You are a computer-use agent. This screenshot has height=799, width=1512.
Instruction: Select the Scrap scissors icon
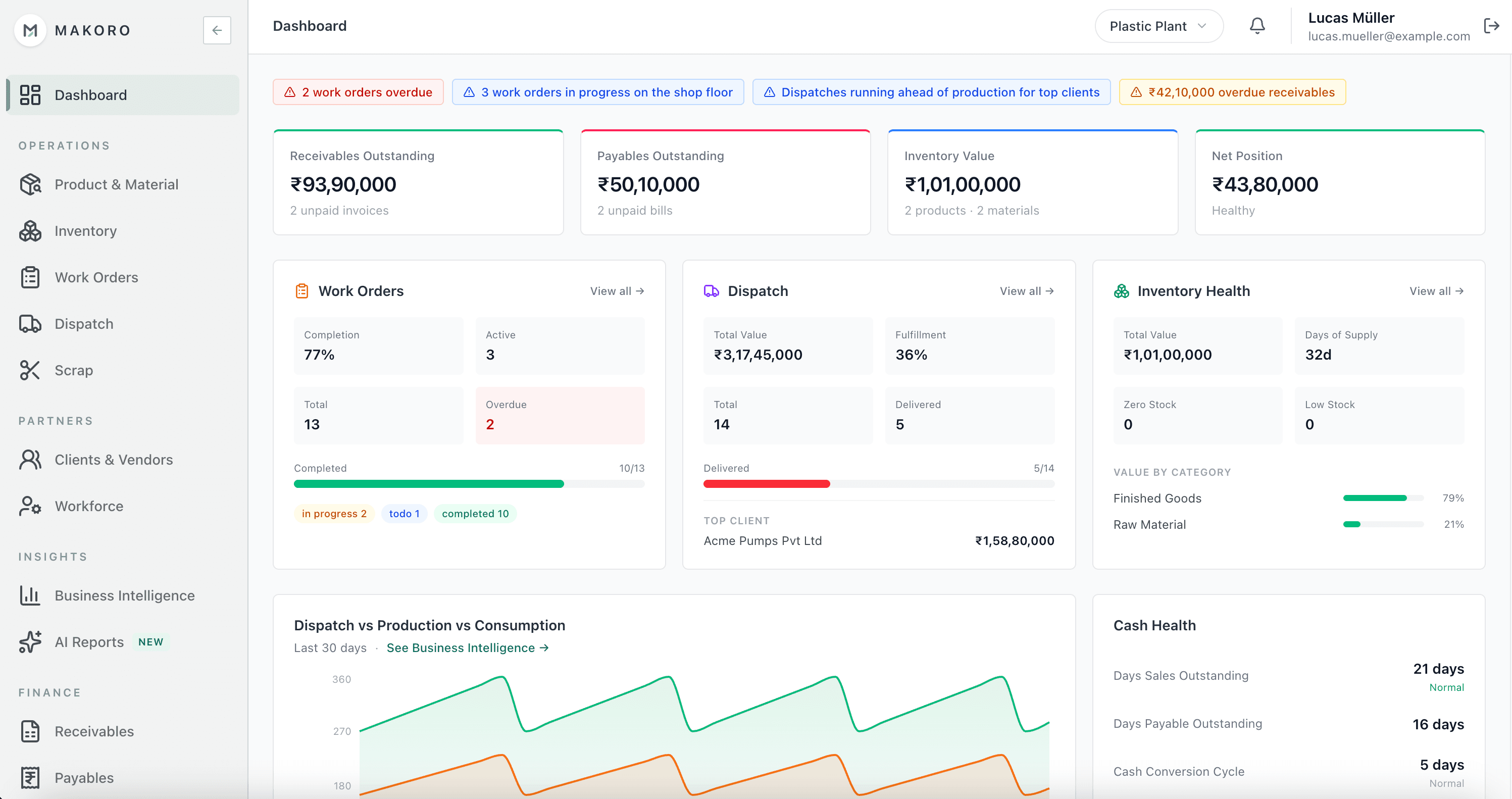point(30,370)
